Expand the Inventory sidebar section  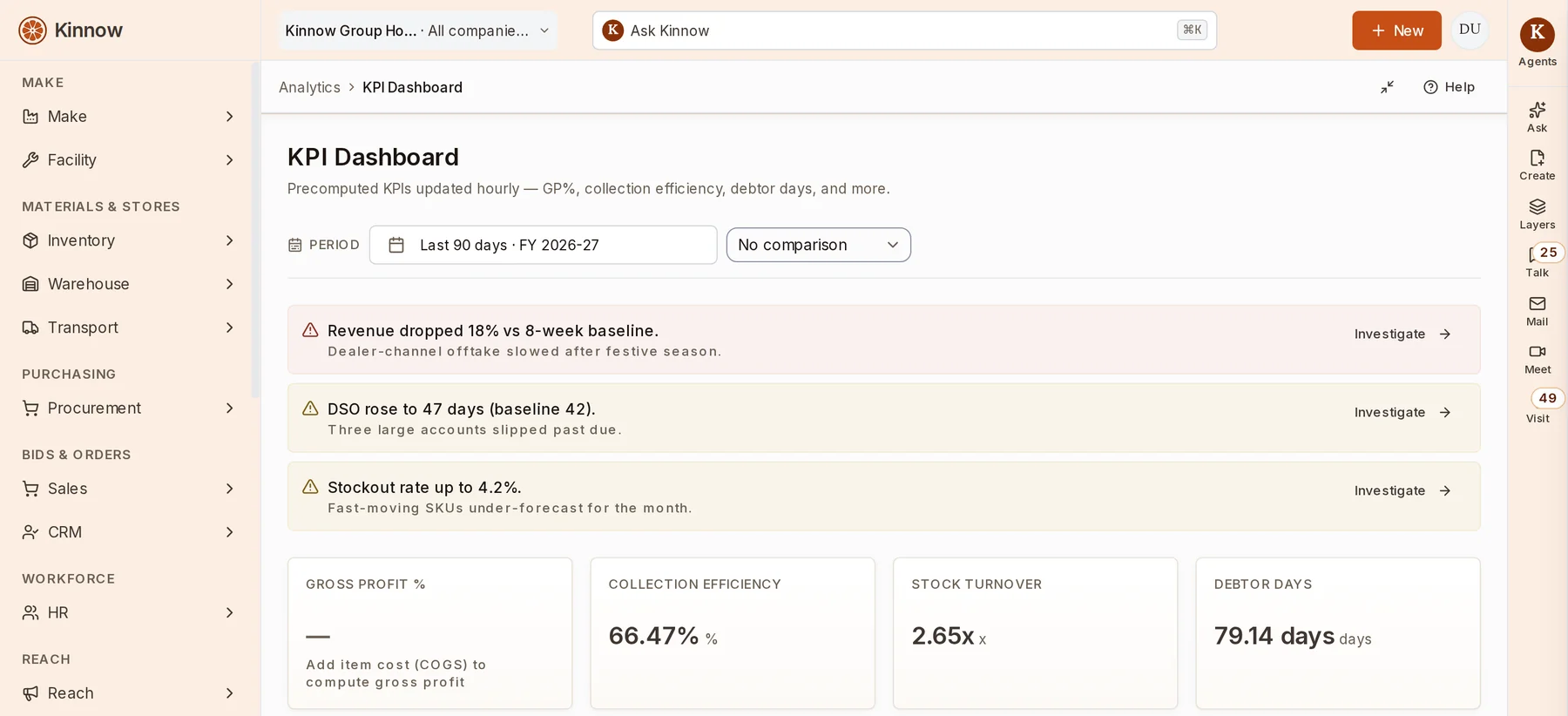[x=128, y=240]
